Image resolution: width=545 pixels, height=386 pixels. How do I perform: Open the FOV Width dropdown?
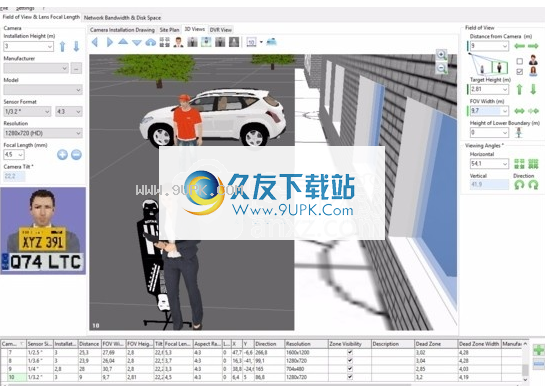coord(505,111)
